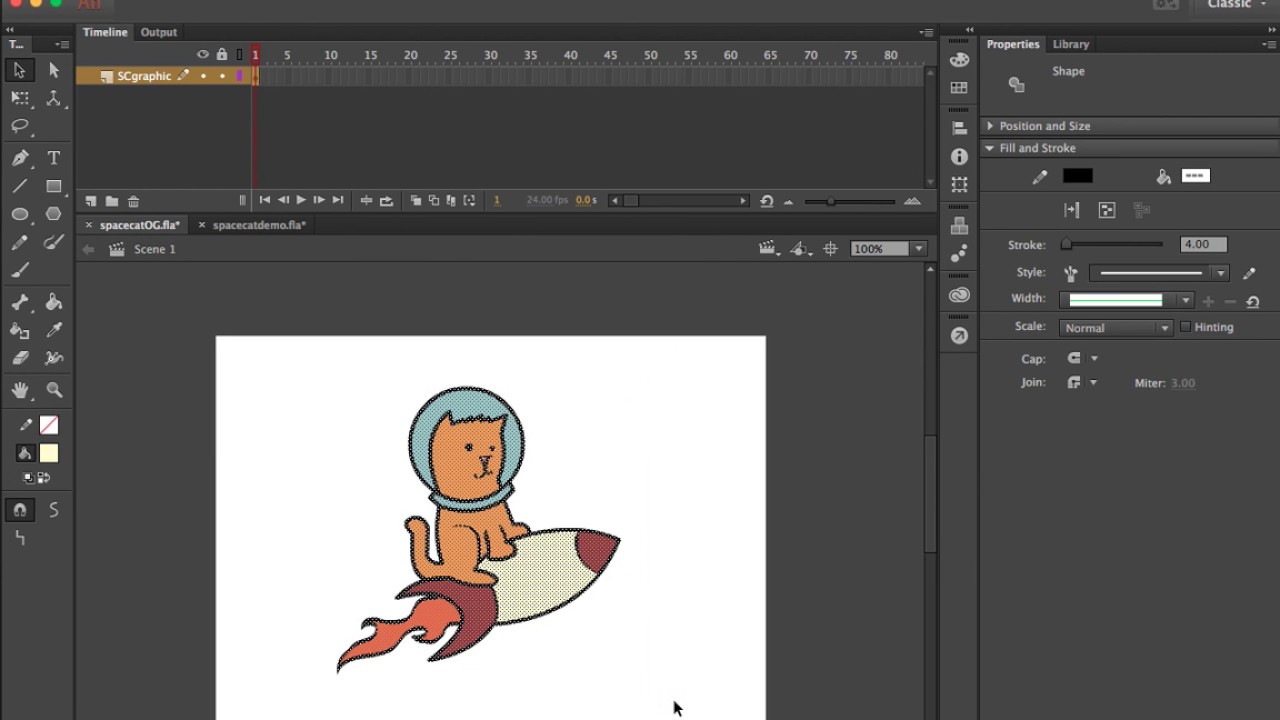Select the Subselection tool
The width and height of the screenshot is (1280, 720).
pos(54,70)
